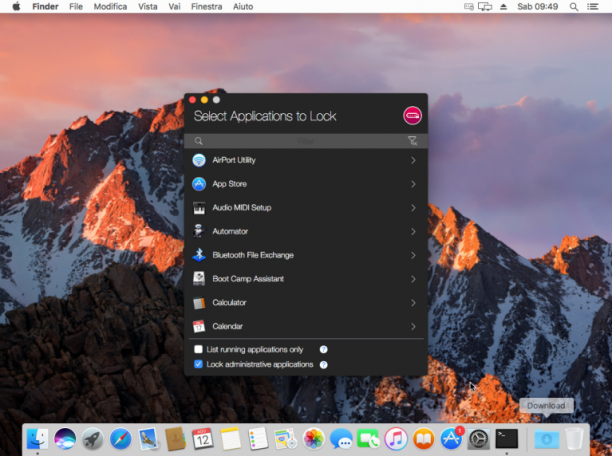The image size is (612, 456).
Task: Open Mail stamp icon in the Dock
Action: (148, 438)
